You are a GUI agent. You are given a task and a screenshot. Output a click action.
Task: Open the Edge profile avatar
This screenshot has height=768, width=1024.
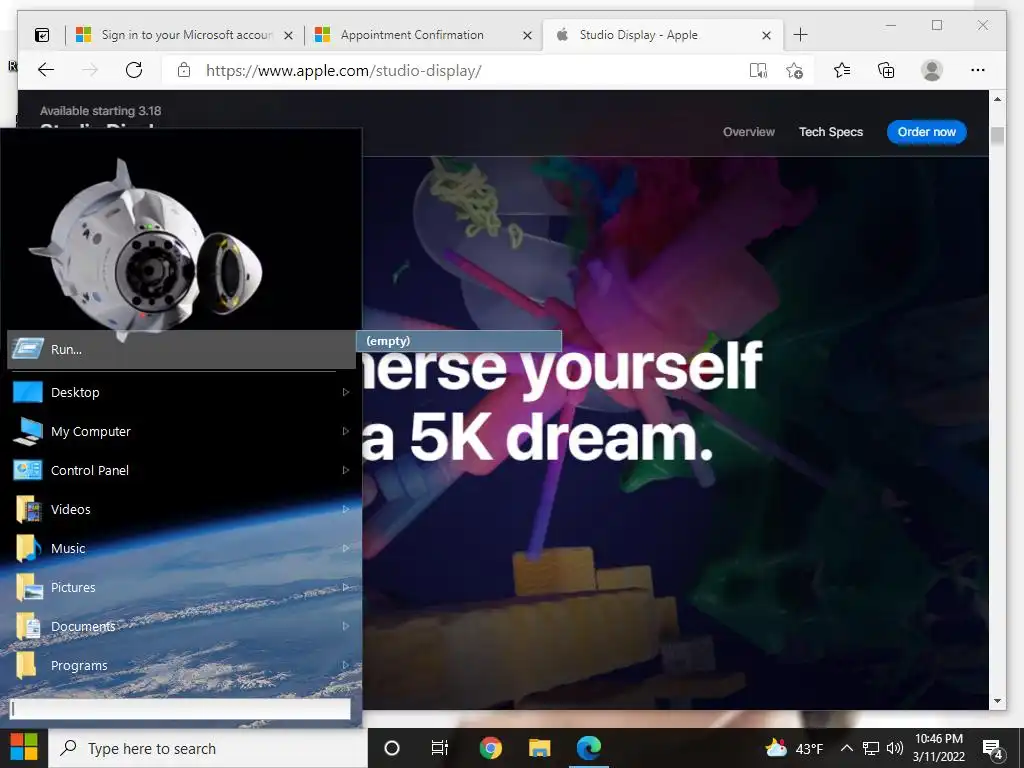(932, 70)
